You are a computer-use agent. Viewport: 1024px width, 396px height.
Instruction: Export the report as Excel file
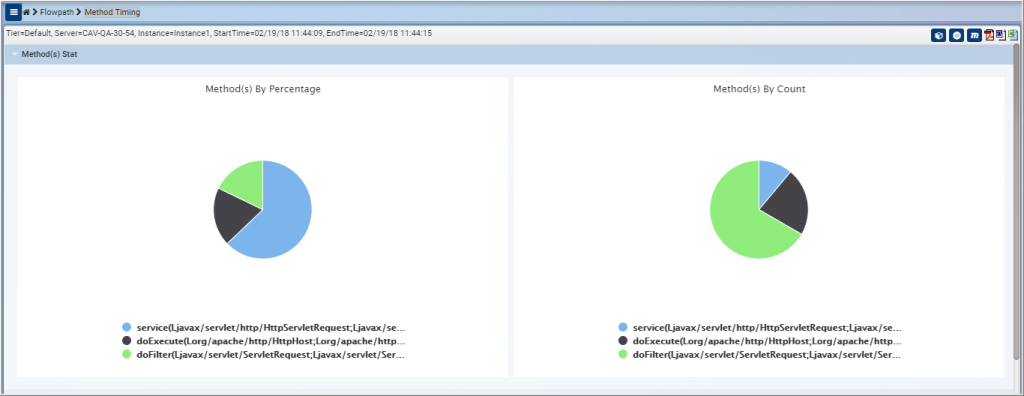coord(1012,35)
